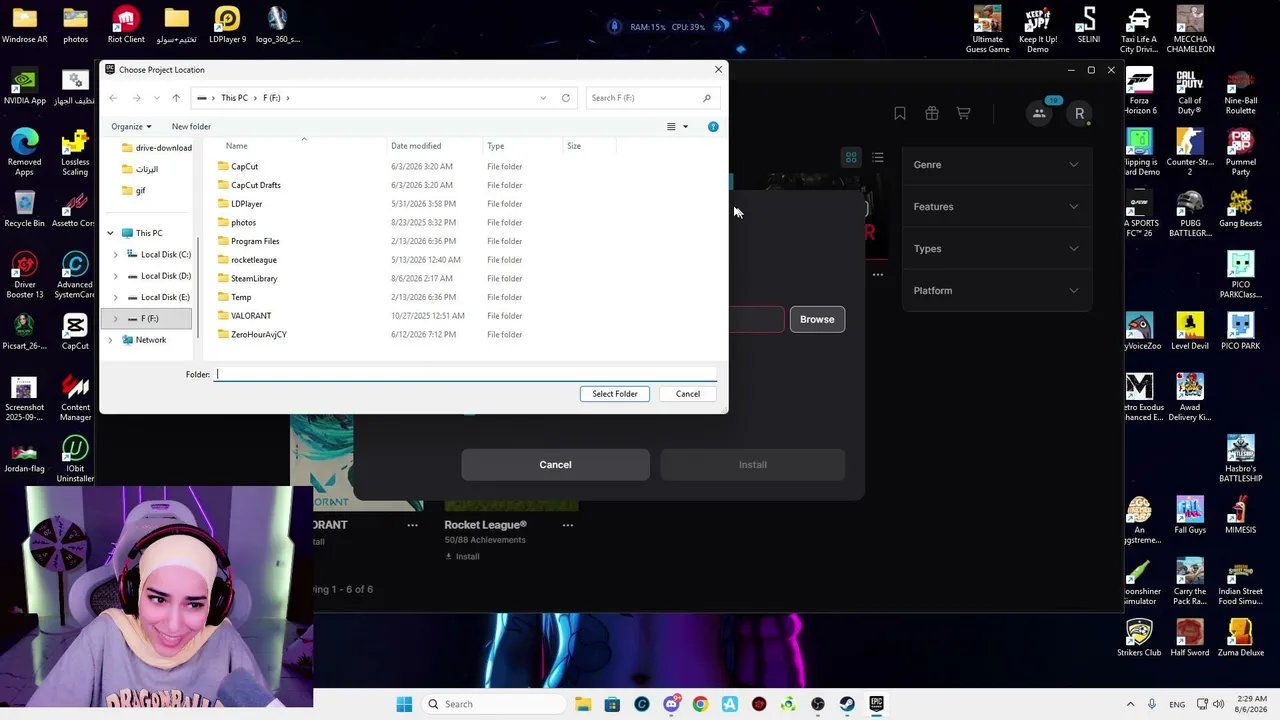
Task: Select the CapCut Drafts folder
Action: coord(256,185)
